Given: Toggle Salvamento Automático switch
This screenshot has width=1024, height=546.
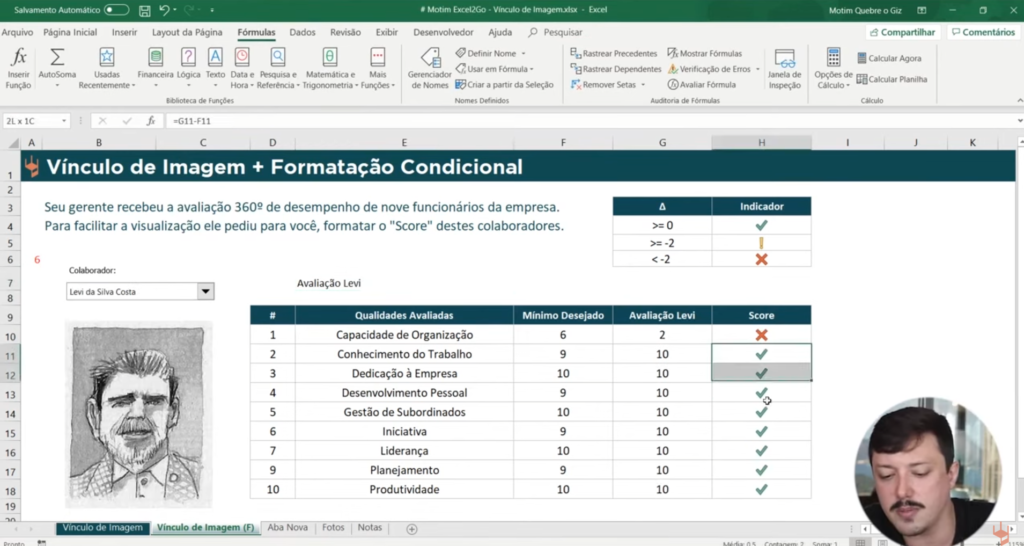Looking at the screenshot, I should pos(116,10).
